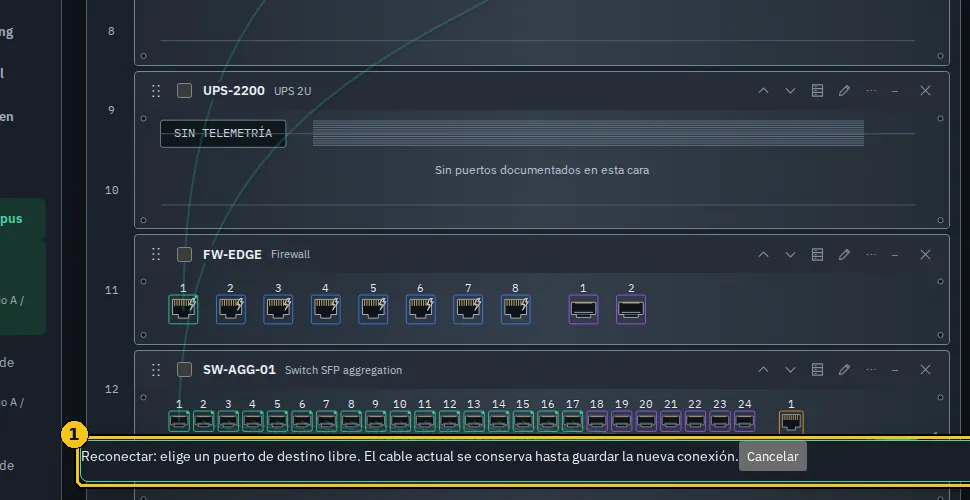Select FW-EDGE RJ45 port 1
The image size is (970, 500).
coord(183,309)
